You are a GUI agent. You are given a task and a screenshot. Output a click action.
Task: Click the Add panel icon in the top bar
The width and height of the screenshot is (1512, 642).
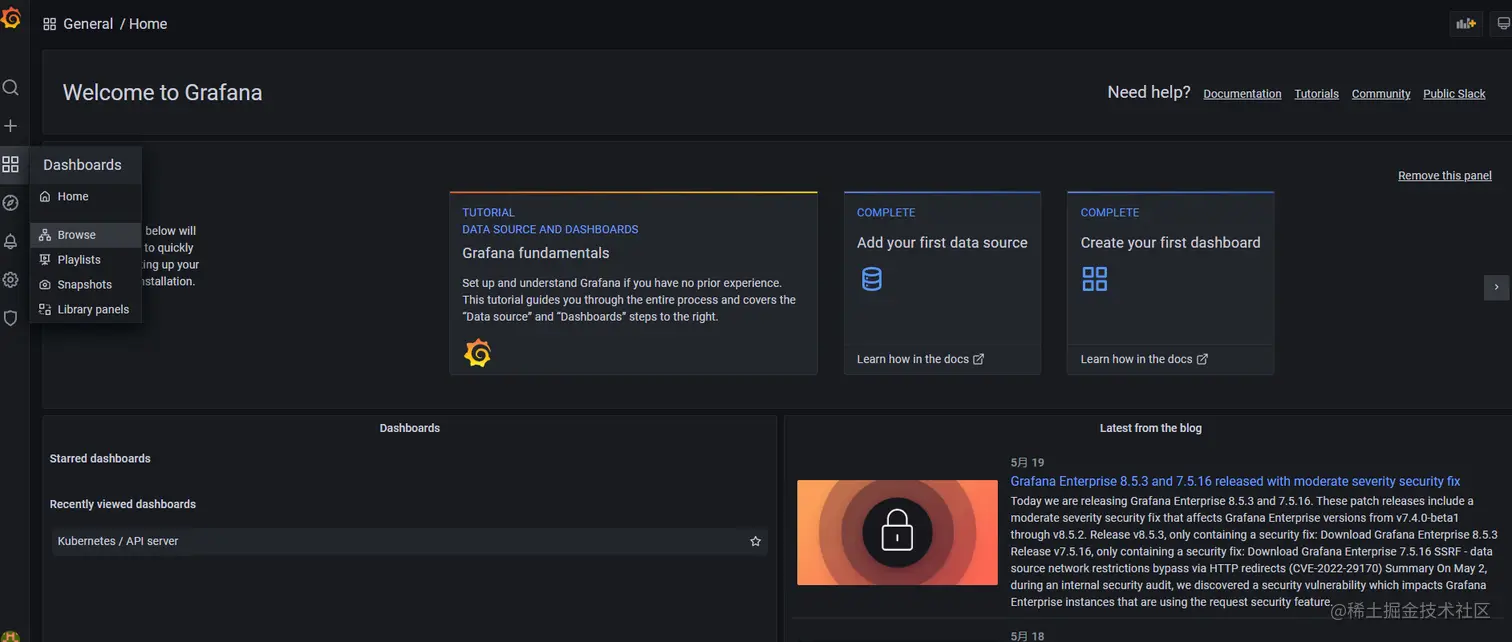[x=1466, y=24]
